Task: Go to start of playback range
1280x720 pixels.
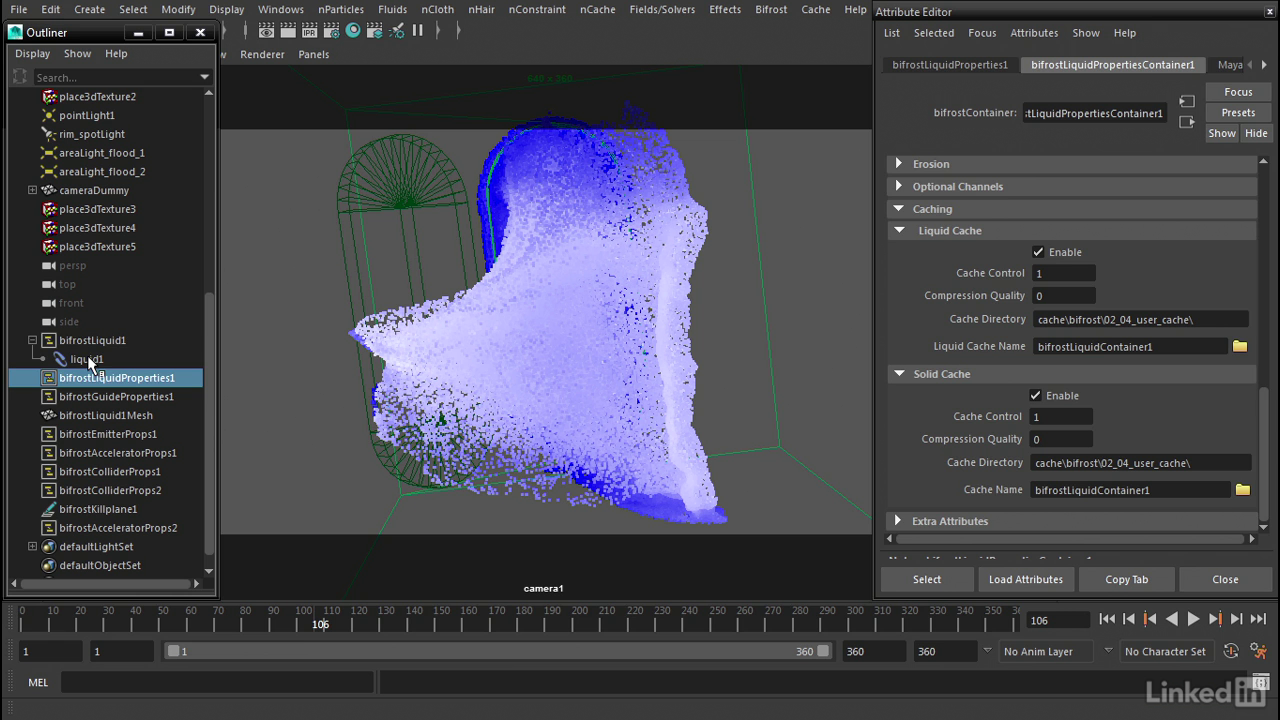Action: point(1107,619)
